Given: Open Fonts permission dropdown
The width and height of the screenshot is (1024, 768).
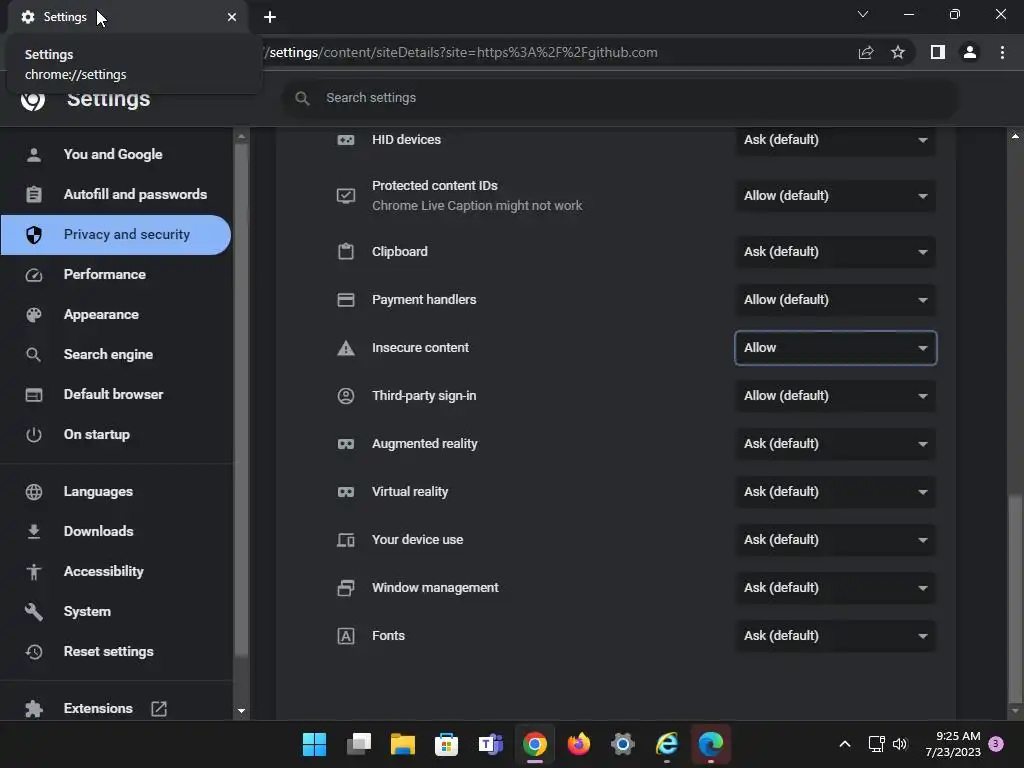Looking at the screenshot, I should (x=835, y=636).
